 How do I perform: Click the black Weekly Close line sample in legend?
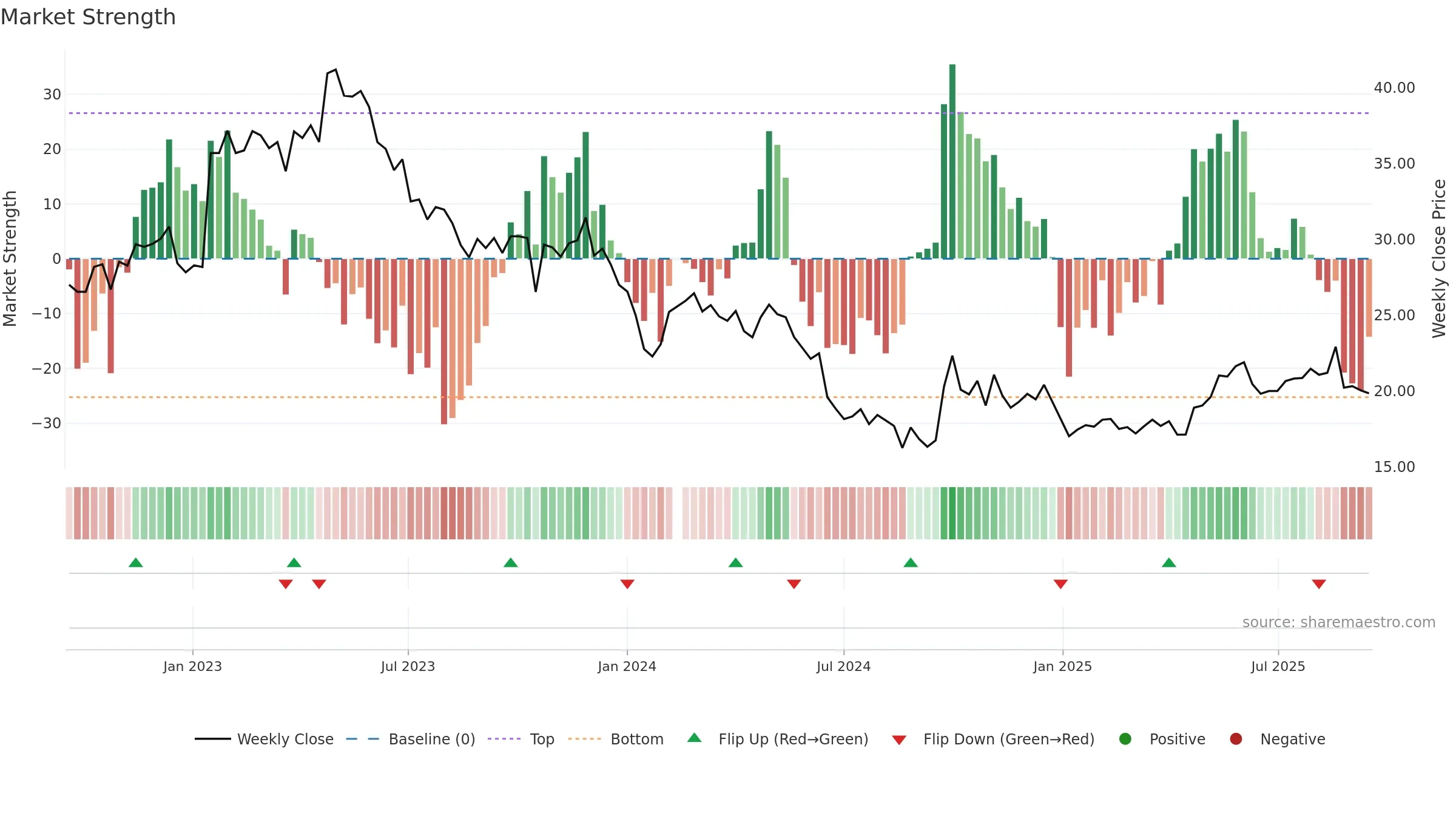(213, 739)
